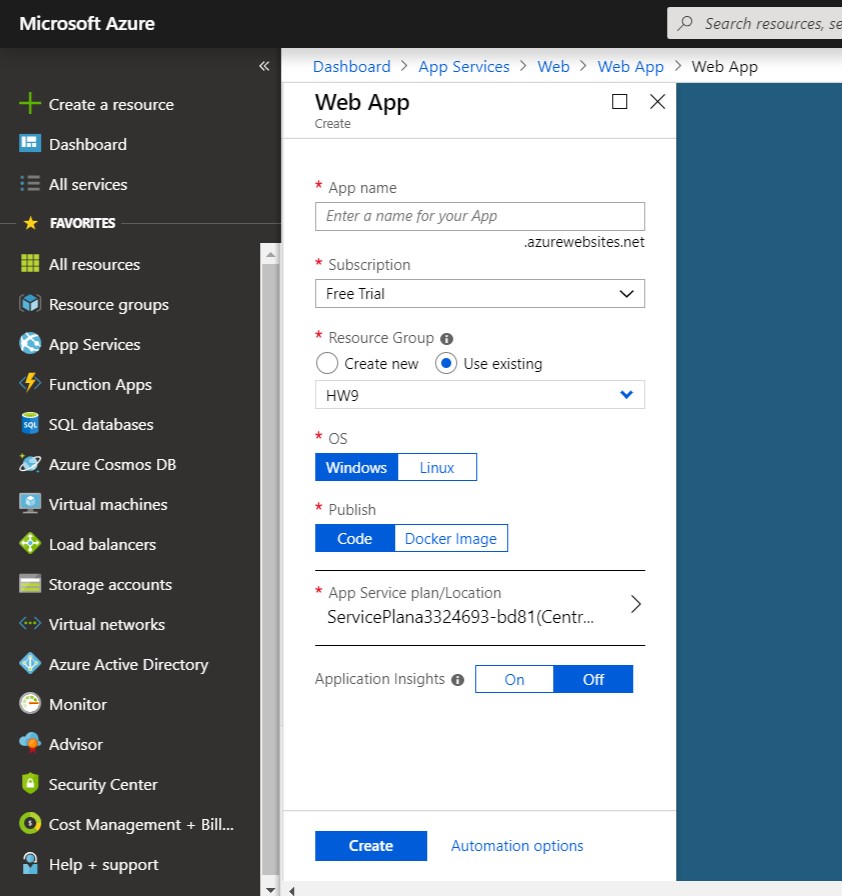The height and width of the screenshot is (896, 842).
Task: Click the Security Center shield icon
Action: point(30,784)
